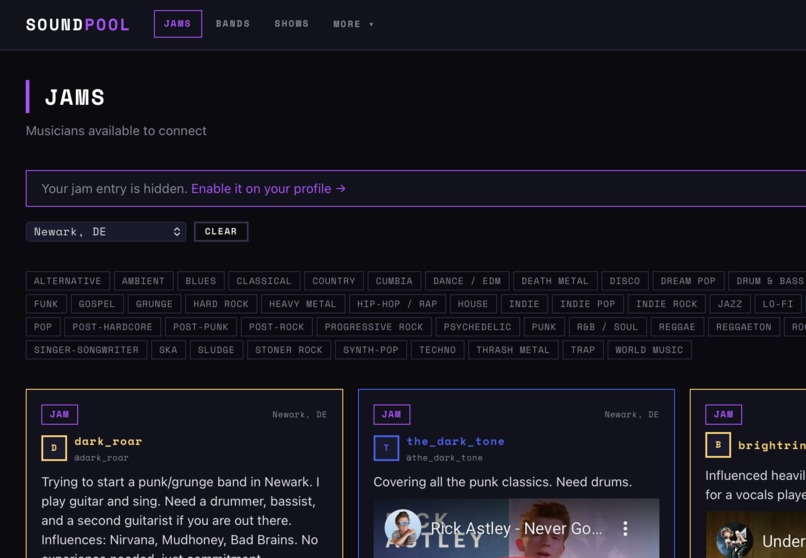Screen dimensions: 806x558
Task: Click the B avatar on the brightrin card
Action: tap(718, 445)
